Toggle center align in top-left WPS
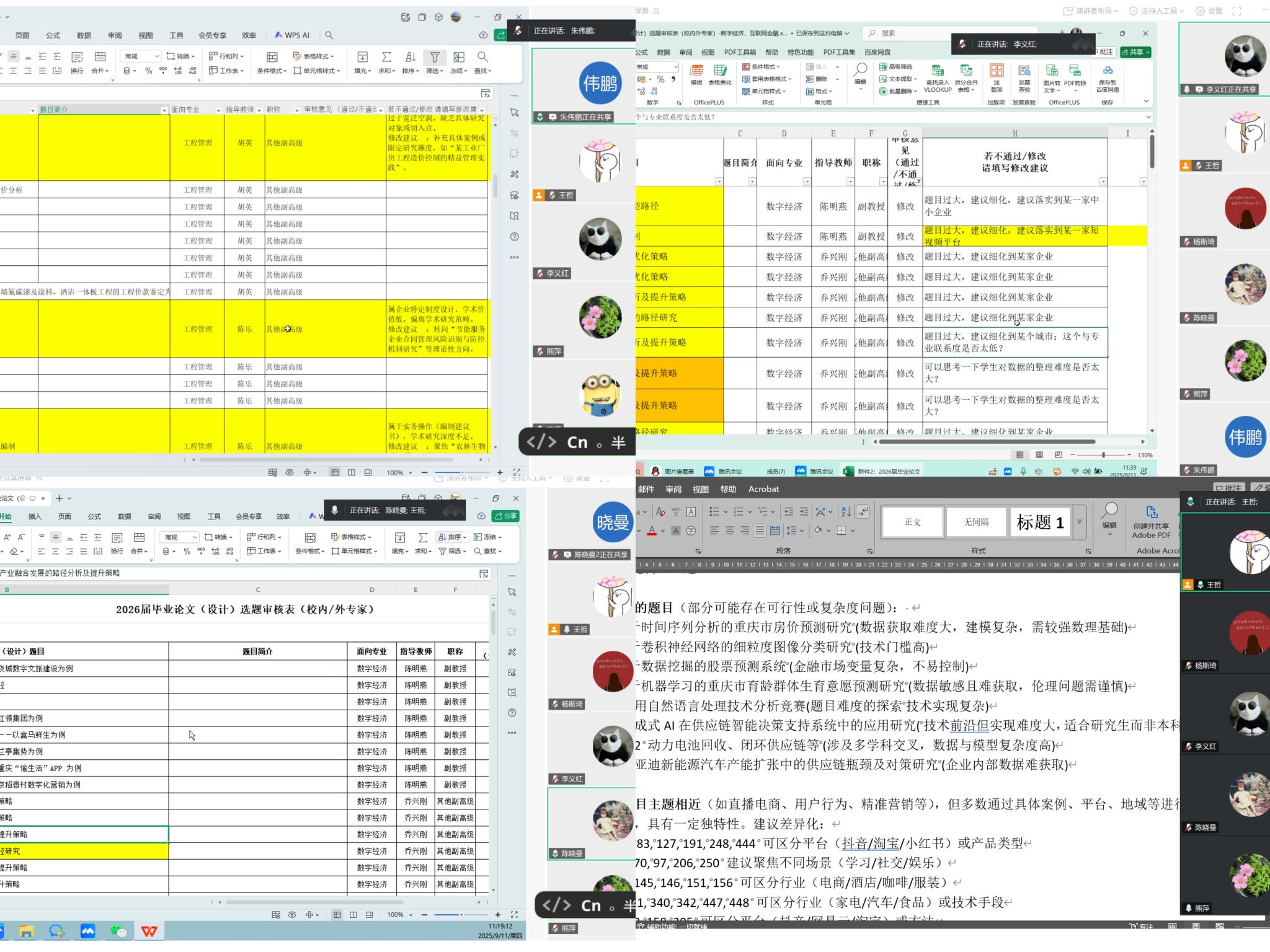Screen dimensions: 1270x952 point(14,56)
